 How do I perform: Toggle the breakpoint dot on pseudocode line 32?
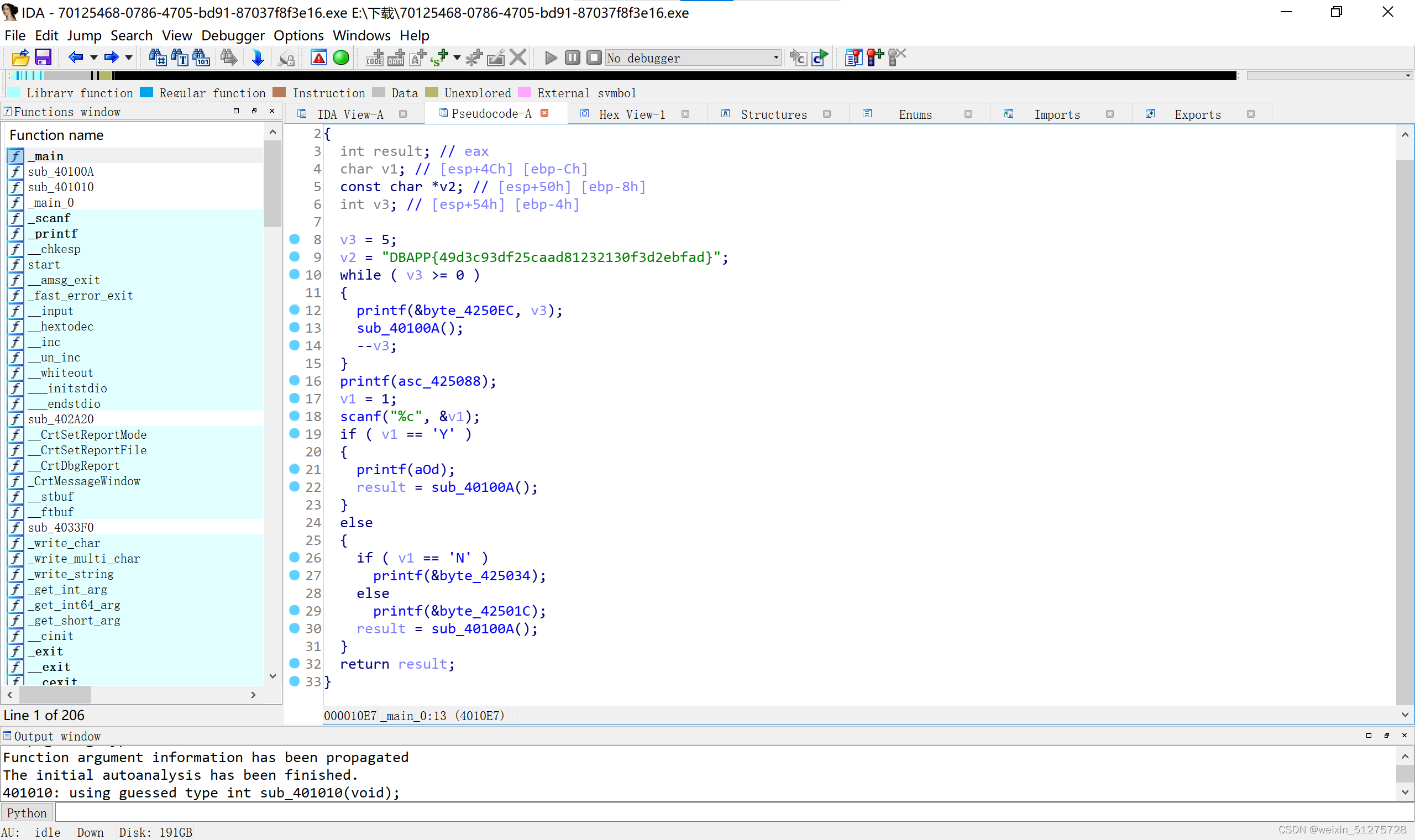tap(294, 663)
